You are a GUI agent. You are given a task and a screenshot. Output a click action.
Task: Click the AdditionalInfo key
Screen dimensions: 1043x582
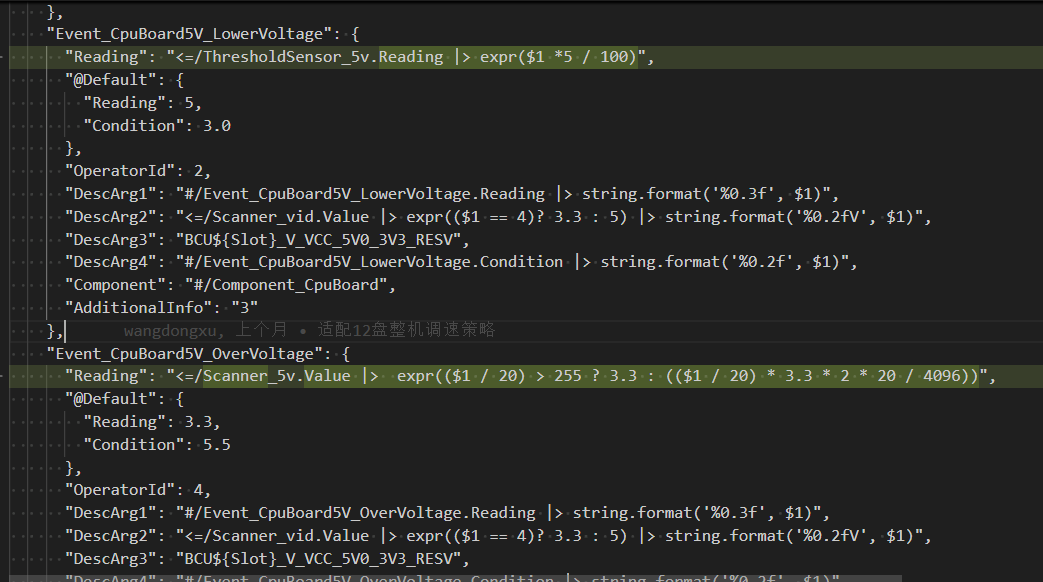(x=139, y=307)
